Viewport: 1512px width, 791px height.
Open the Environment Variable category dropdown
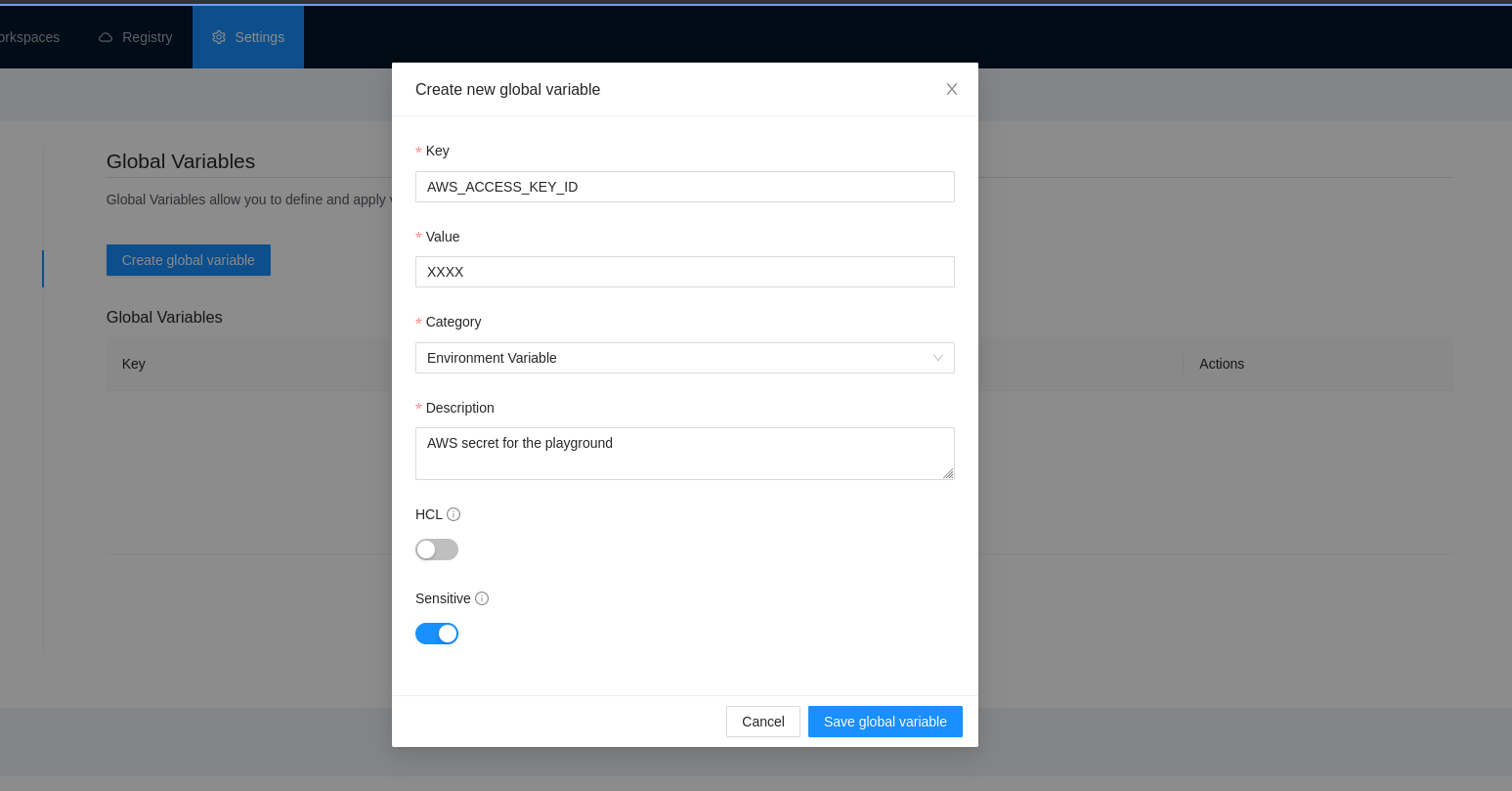674,358
